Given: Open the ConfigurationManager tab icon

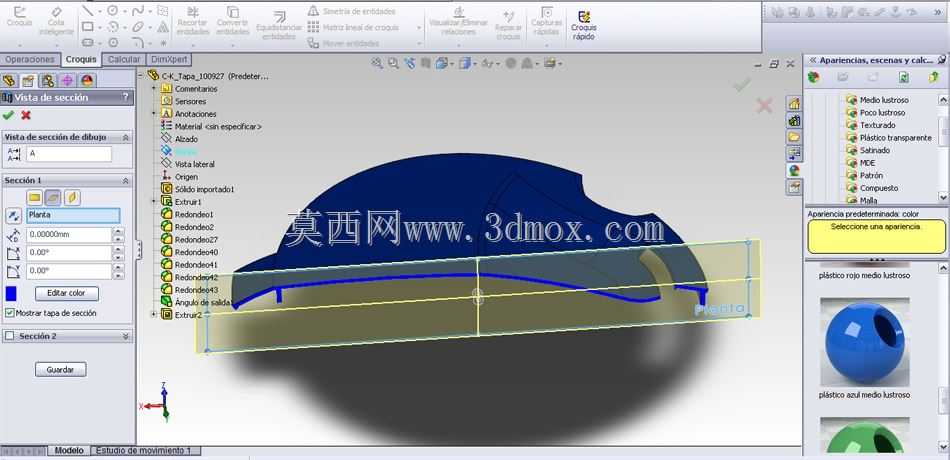Looking at the screenshot, I should tap(47, 81).
